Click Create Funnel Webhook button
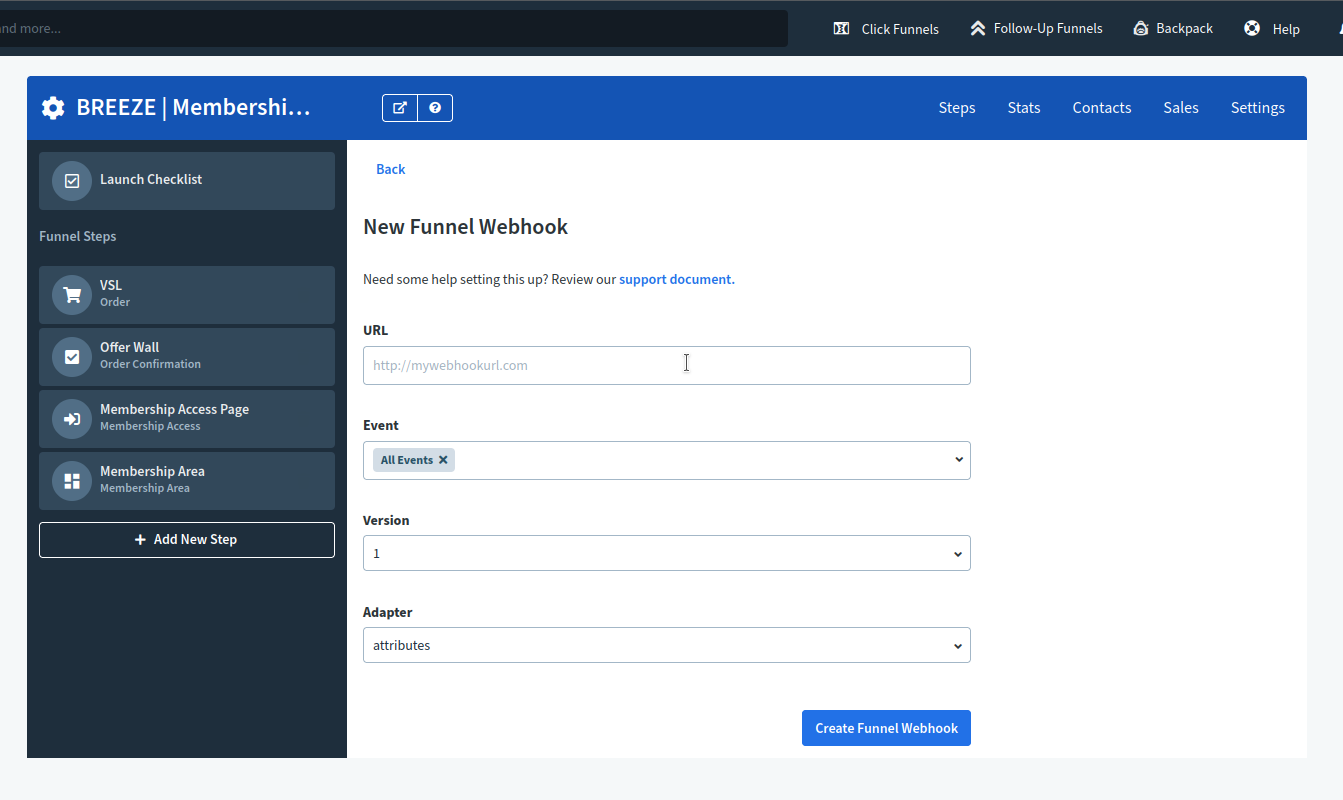1343x800 pixels. 886,728
